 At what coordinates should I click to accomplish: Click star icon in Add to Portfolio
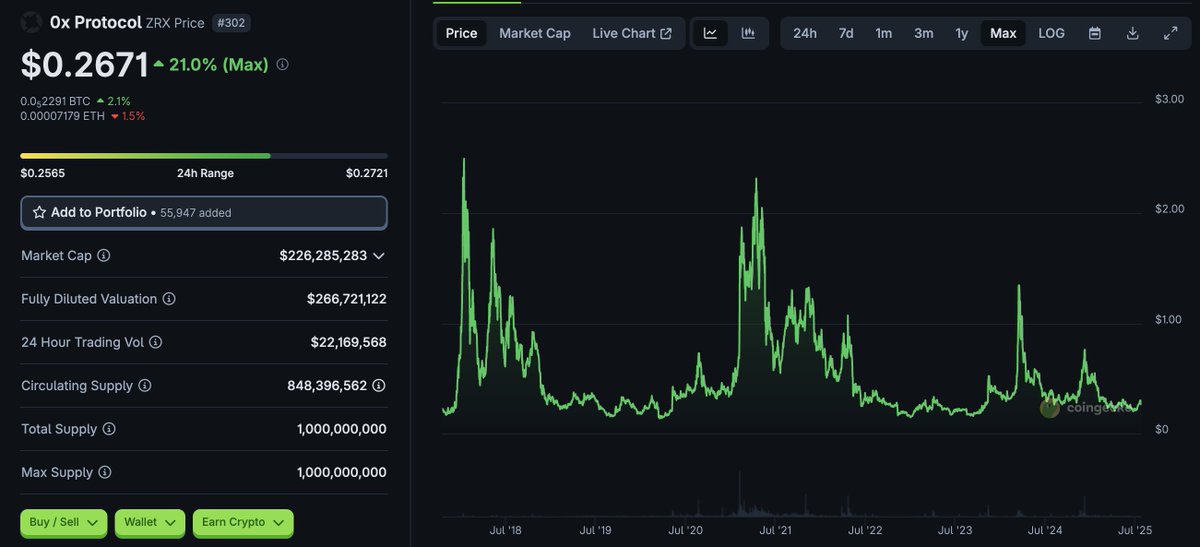point(39,212)
